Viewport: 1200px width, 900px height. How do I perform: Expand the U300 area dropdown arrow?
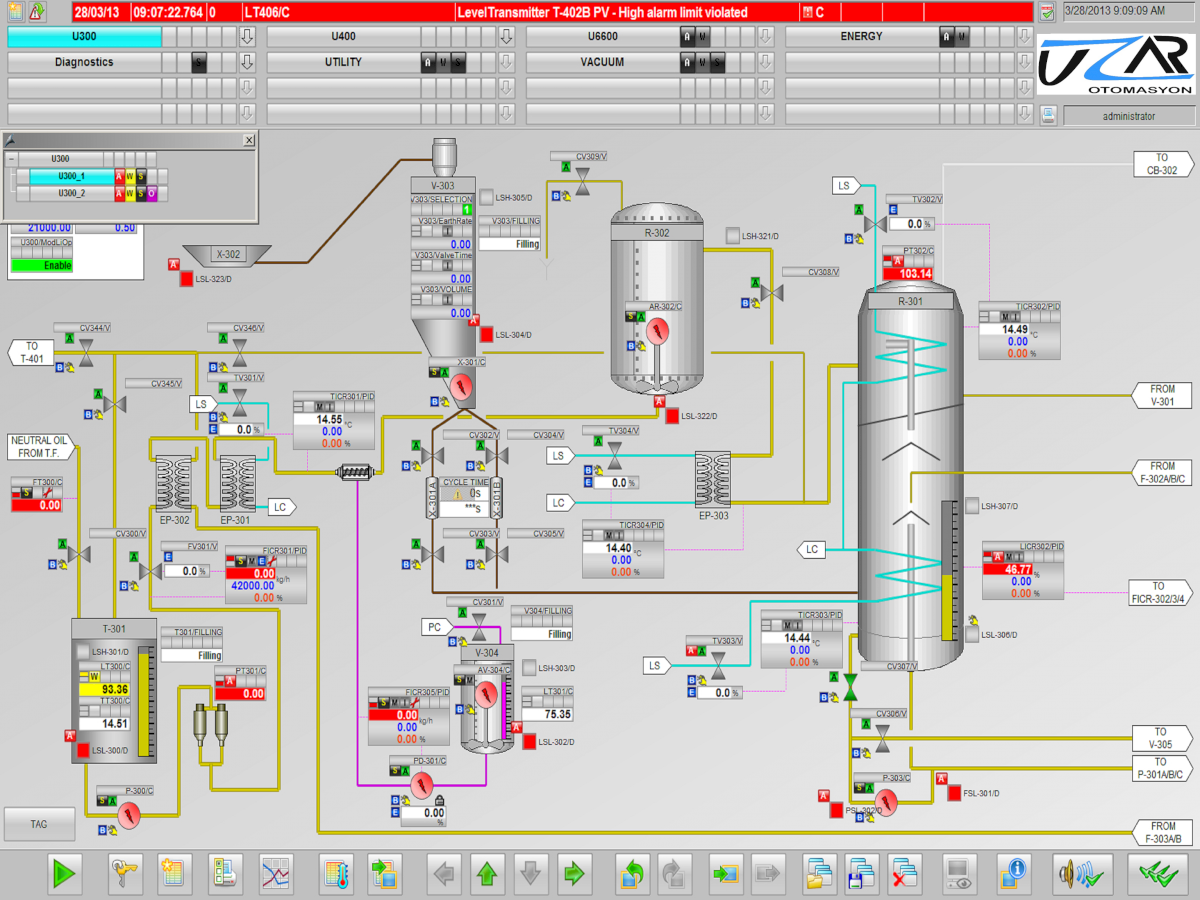248,37
